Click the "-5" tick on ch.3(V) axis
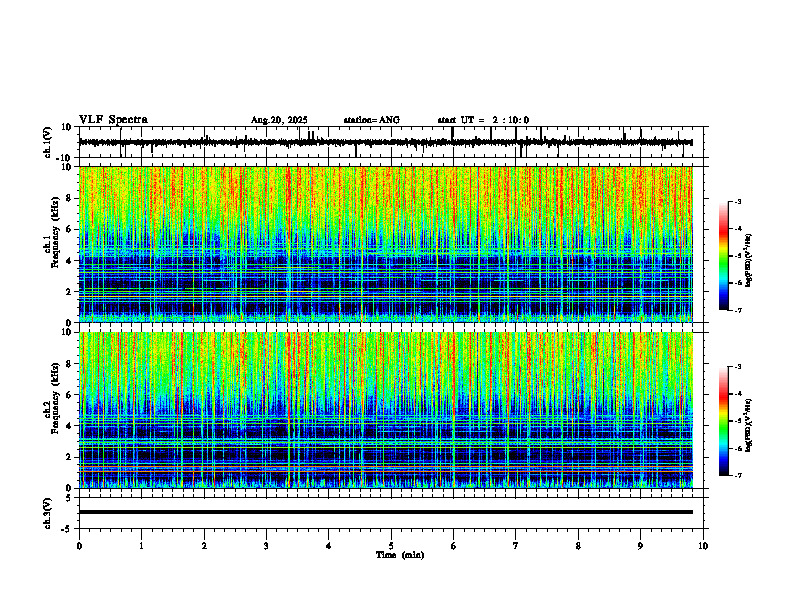The image size is (792, 612). (x=68, y=529)
